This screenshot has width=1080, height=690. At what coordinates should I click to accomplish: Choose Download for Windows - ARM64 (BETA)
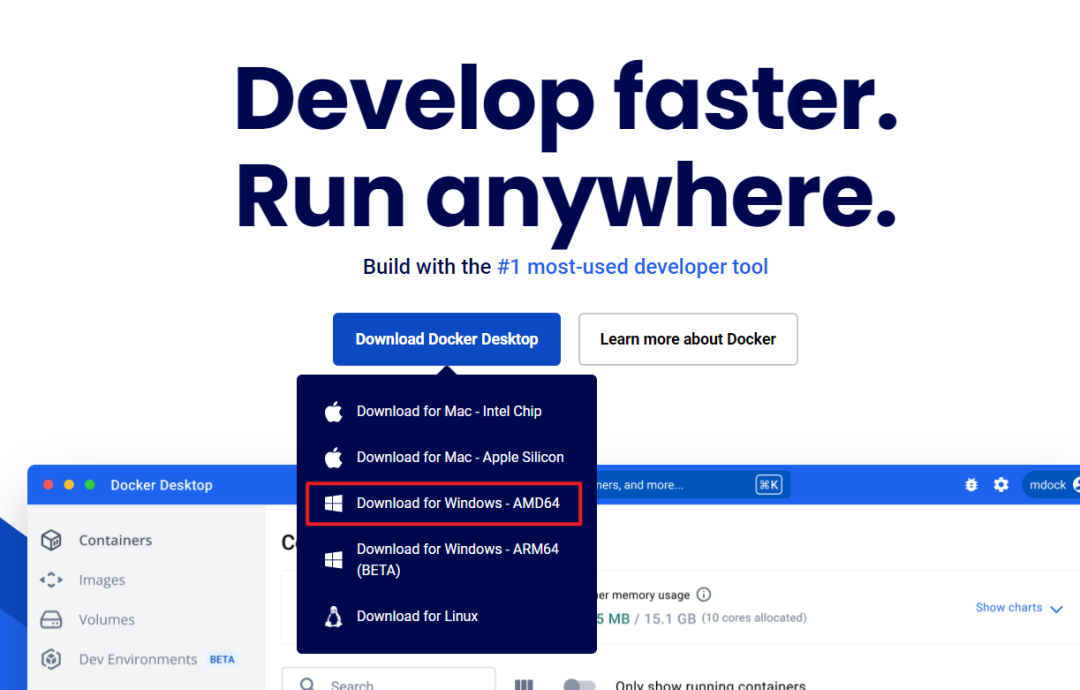457,559
